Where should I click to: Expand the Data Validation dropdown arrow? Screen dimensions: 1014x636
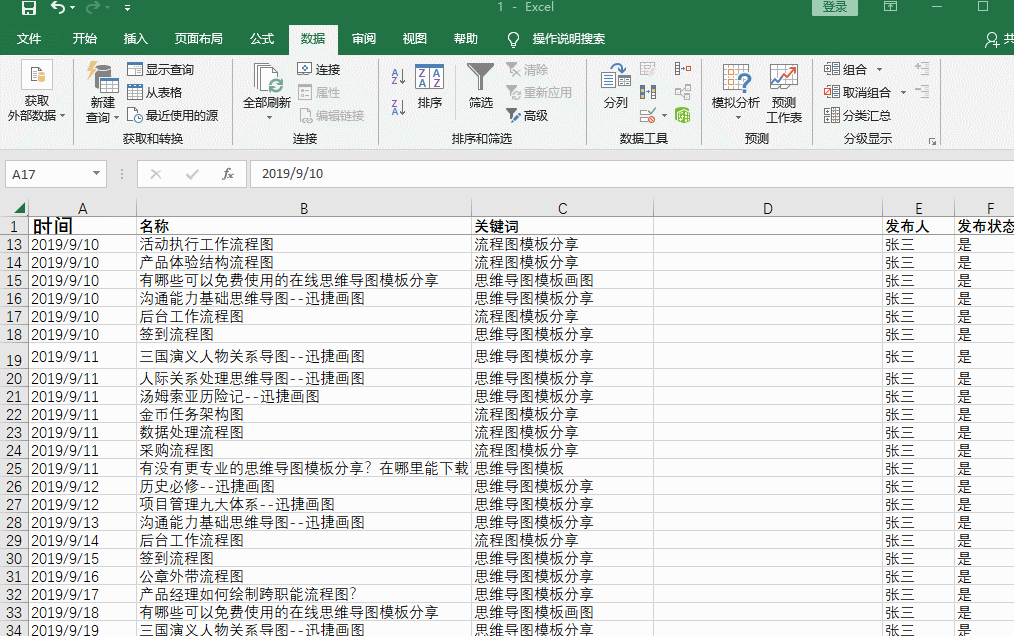pos(665,116)
